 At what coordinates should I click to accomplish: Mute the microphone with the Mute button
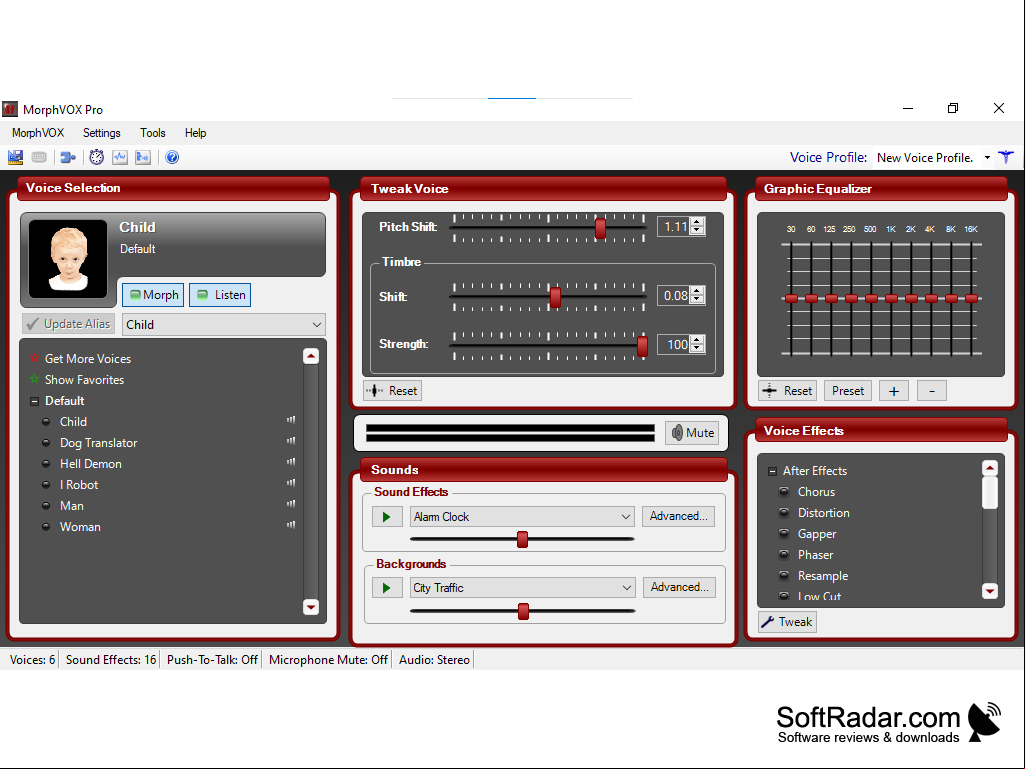[x=692, y=433]
